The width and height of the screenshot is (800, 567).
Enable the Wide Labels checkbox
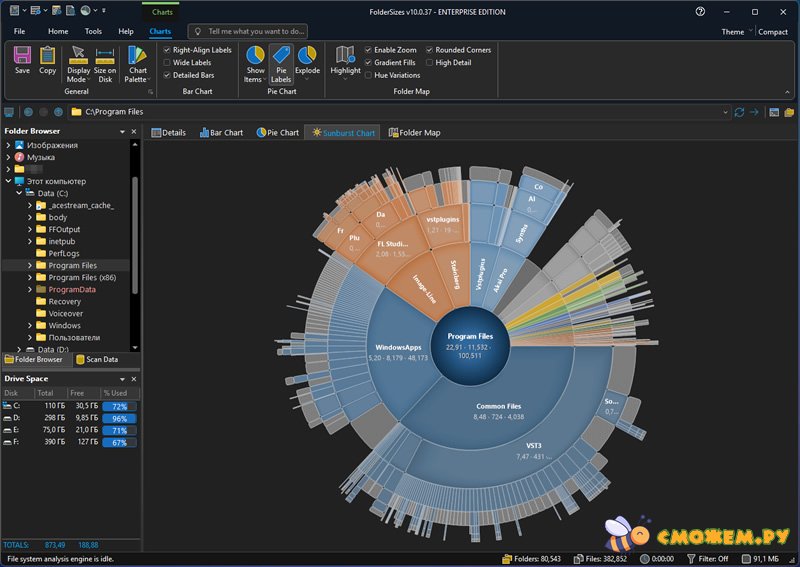pos(167,62)
